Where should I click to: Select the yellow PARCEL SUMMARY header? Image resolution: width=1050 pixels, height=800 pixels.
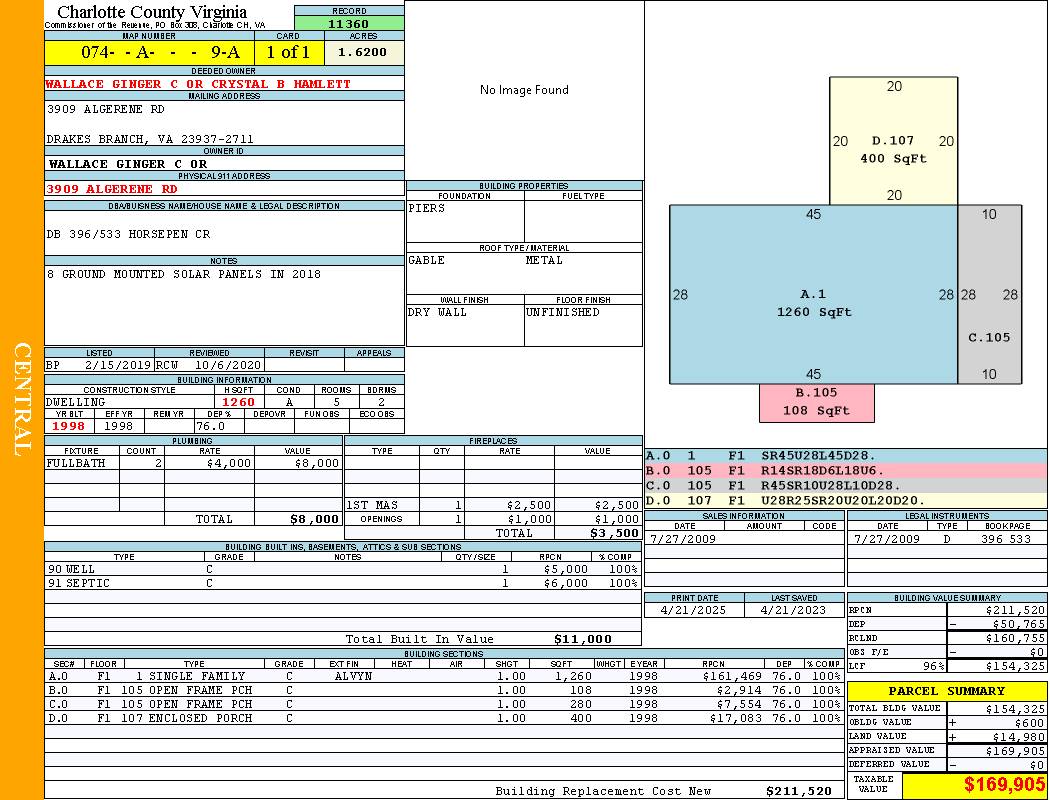pyautogui.click(x=947, y=691)
